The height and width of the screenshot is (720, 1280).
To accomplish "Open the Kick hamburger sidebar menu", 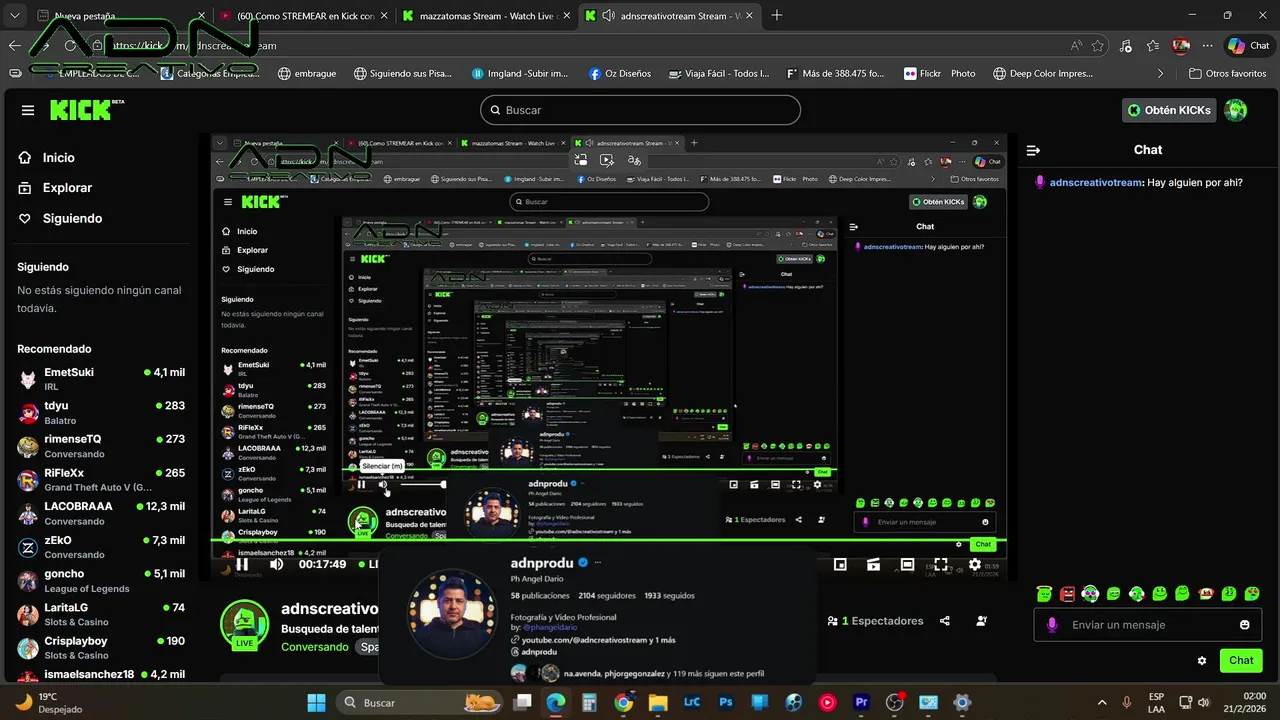I will pos(28,110).
